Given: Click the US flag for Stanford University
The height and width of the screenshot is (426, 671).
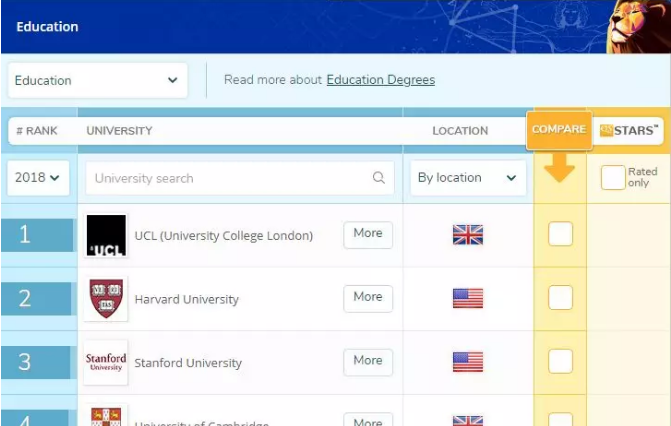Looking at the screenshot, I should 468,362.
